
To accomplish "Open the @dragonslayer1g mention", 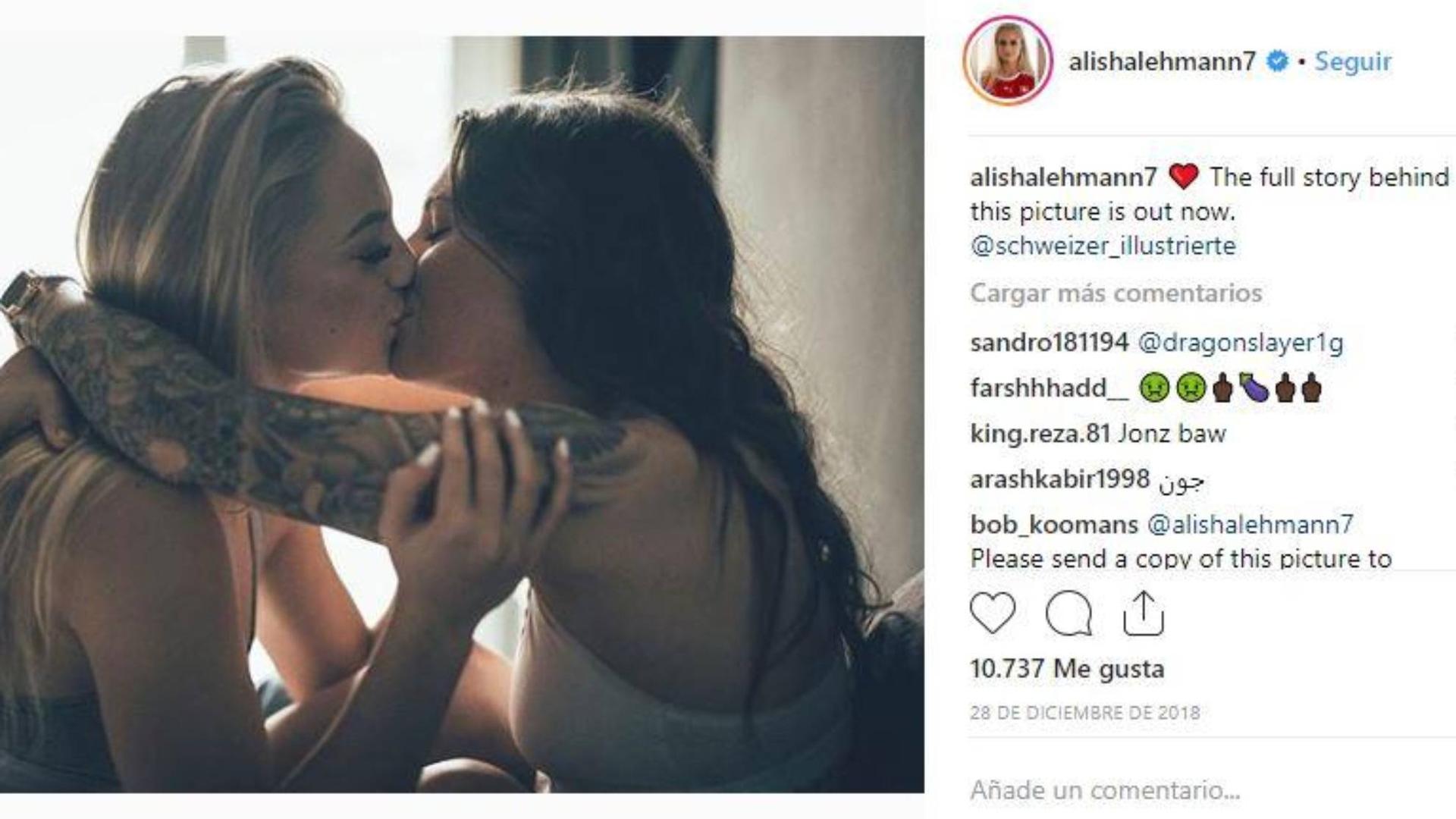I will (1241, 343).
